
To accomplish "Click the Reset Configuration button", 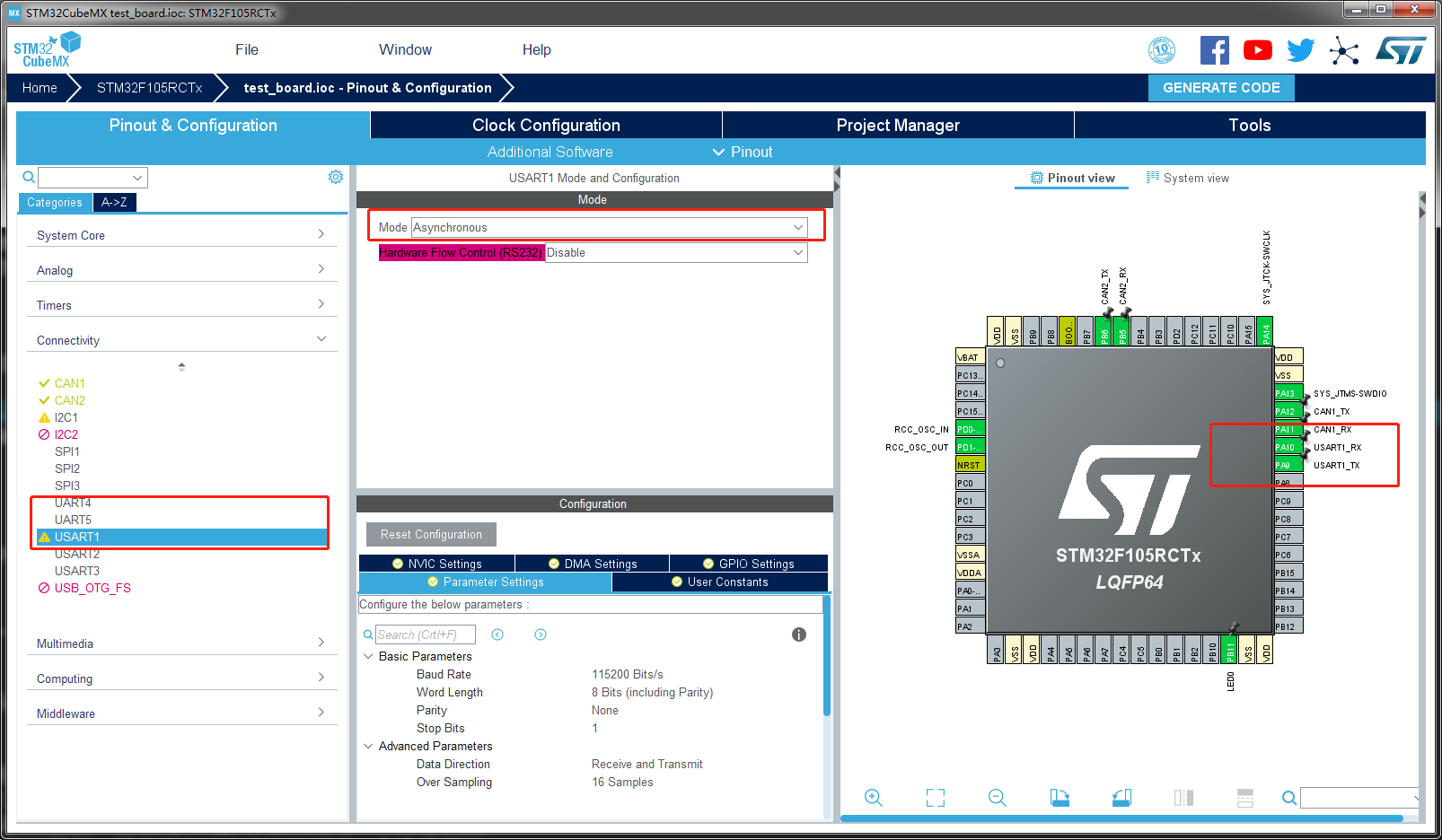I will click(x=431, y=534).
